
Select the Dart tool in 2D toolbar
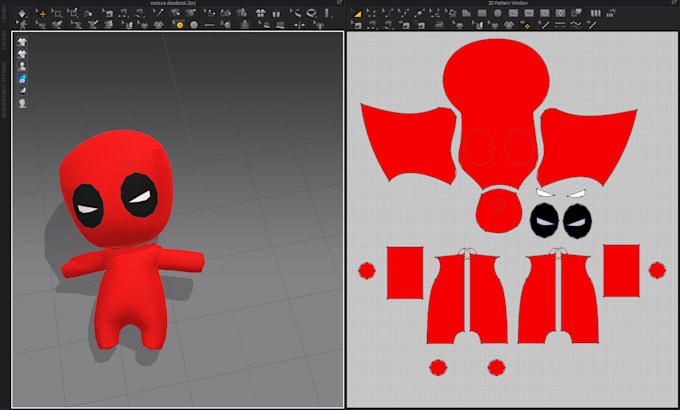pyautogui.click(x=560, y=13)
